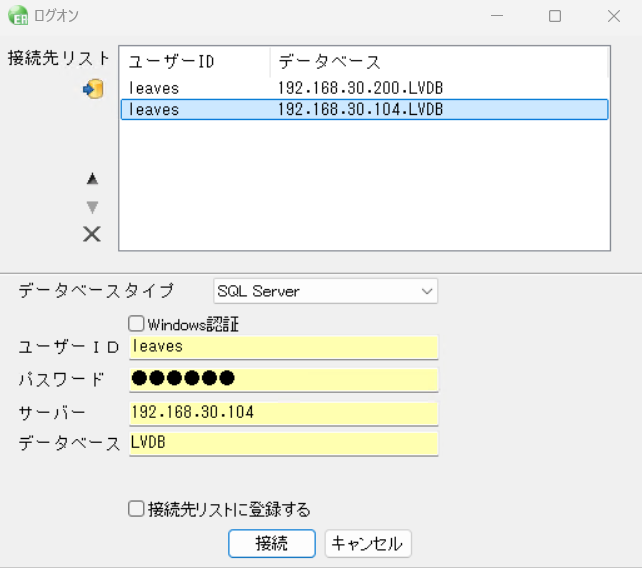This screenshot has width=642, height=571.
Task: Move the selected connection up with the arrow
Action: pos(92,179)
